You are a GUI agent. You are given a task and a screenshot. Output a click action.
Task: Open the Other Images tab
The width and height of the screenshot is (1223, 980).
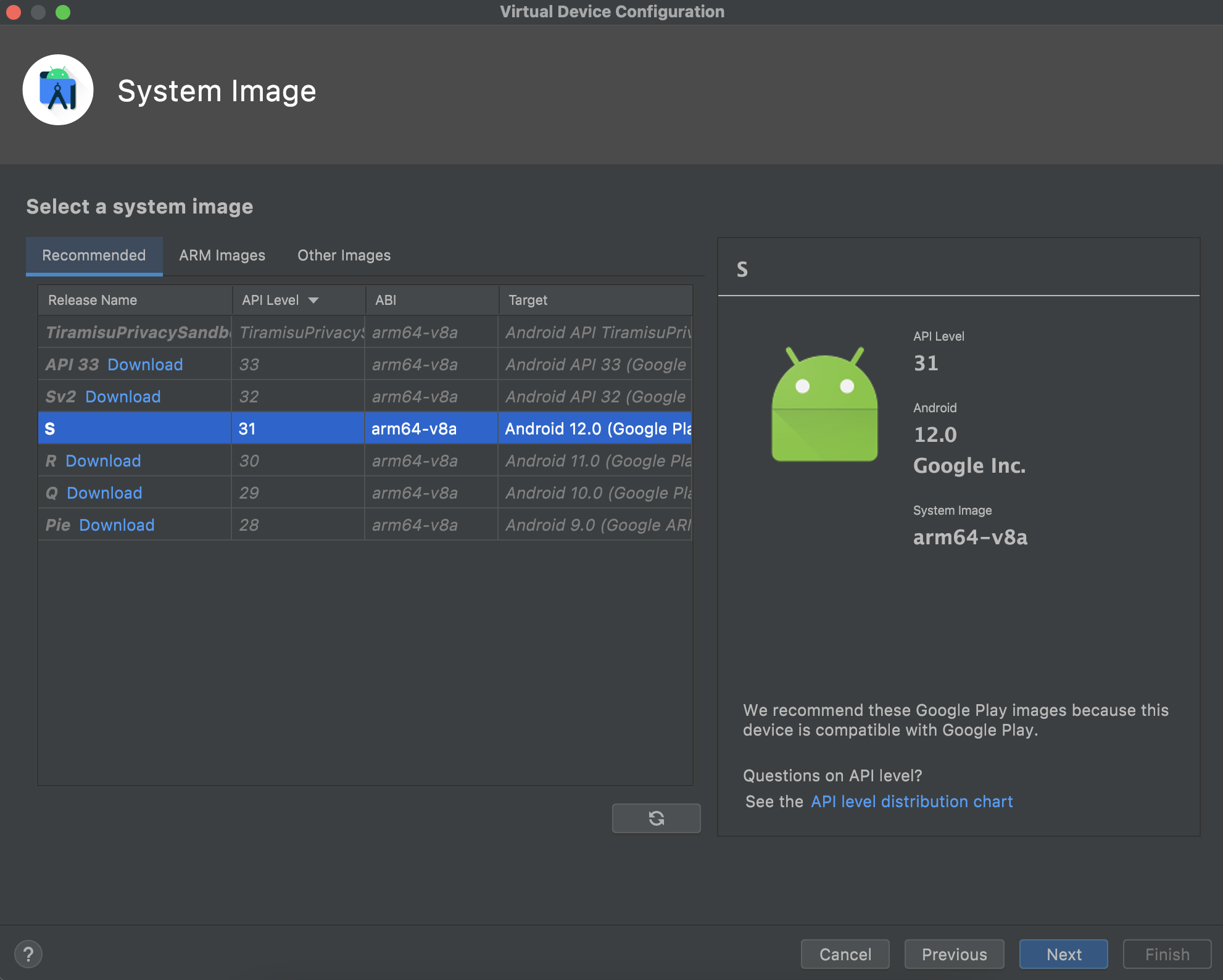344,255
